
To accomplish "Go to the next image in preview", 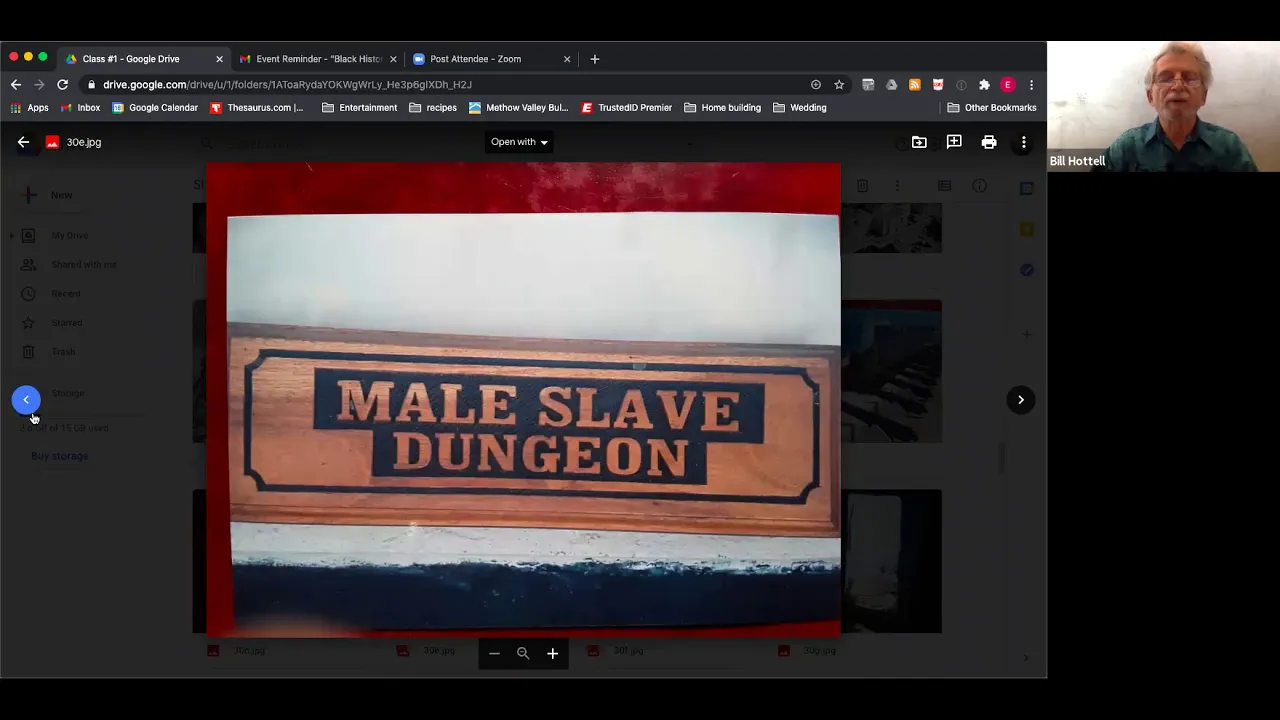I will (x=1021, y=400).
